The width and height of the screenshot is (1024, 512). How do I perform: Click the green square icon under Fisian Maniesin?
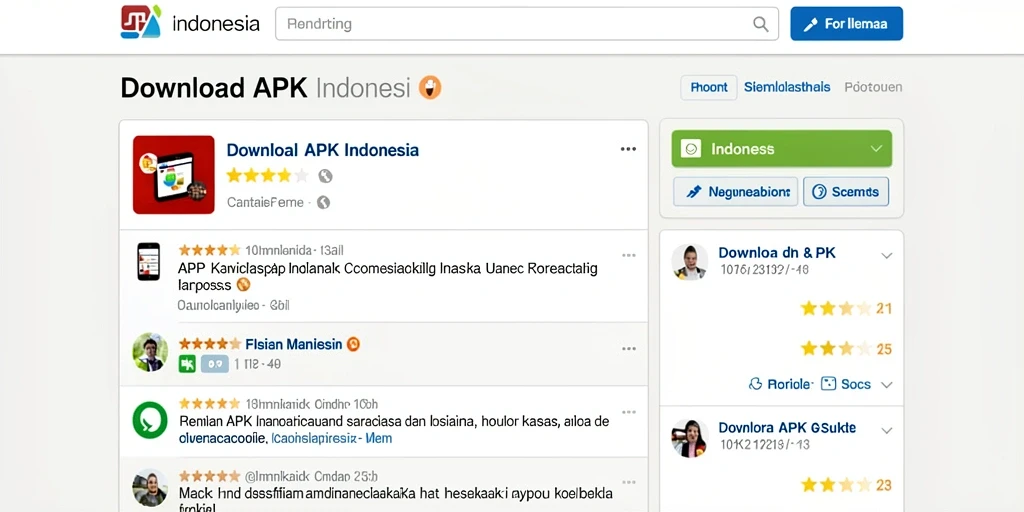187,364
